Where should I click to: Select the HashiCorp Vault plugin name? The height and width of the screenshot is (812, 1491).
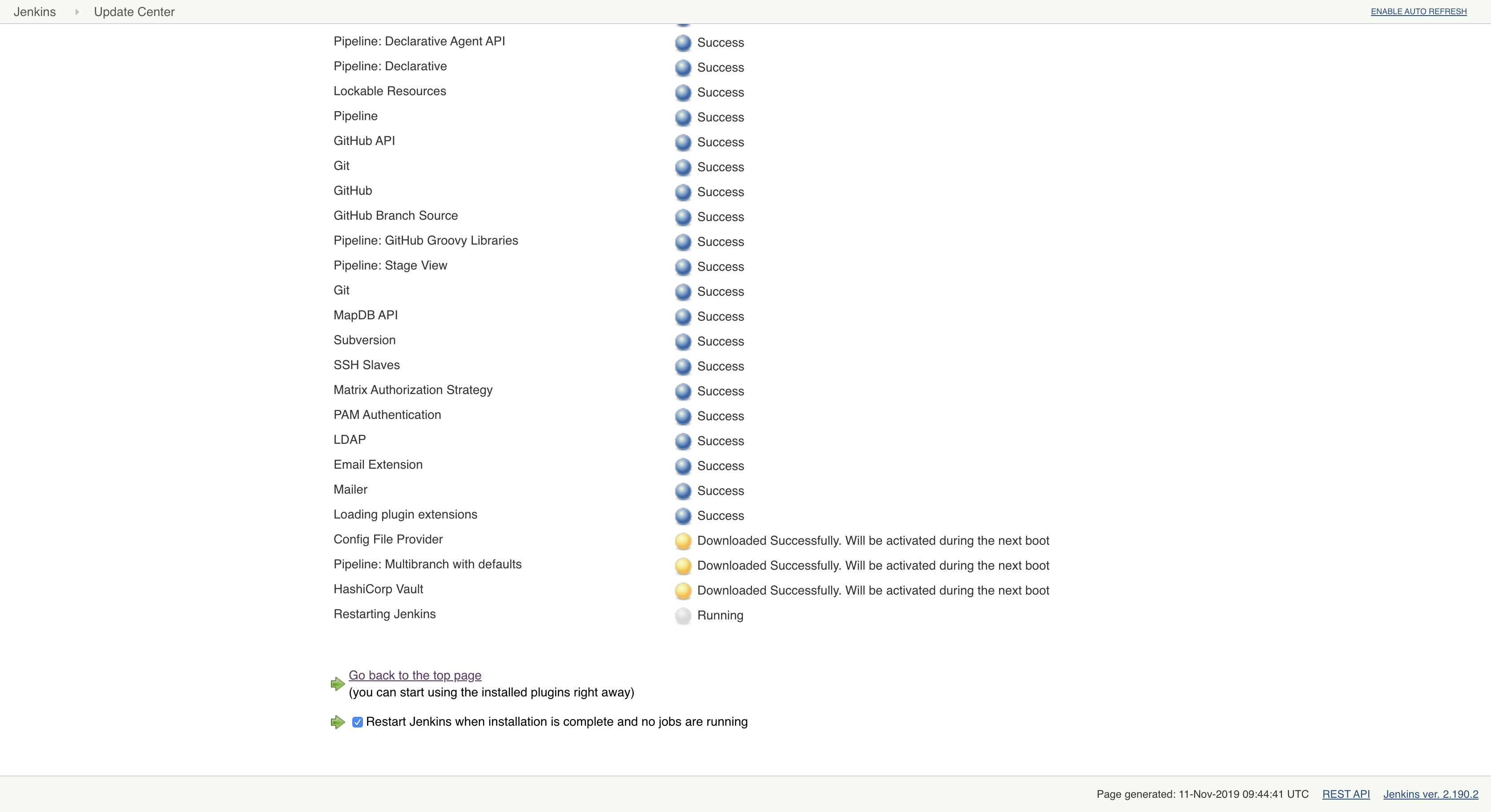point(378,589)
